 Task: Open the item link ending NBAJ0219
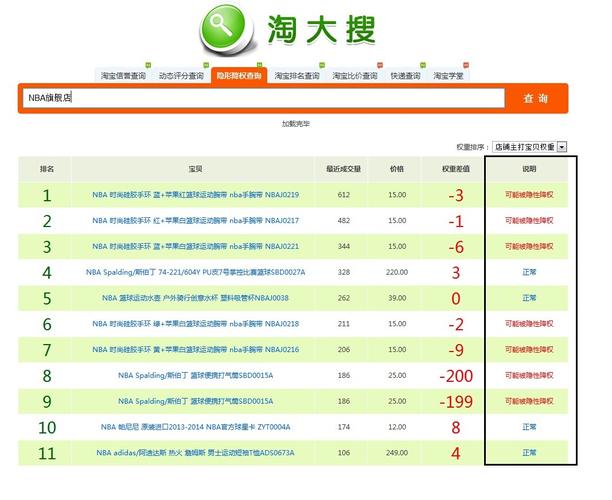(196, 195)
